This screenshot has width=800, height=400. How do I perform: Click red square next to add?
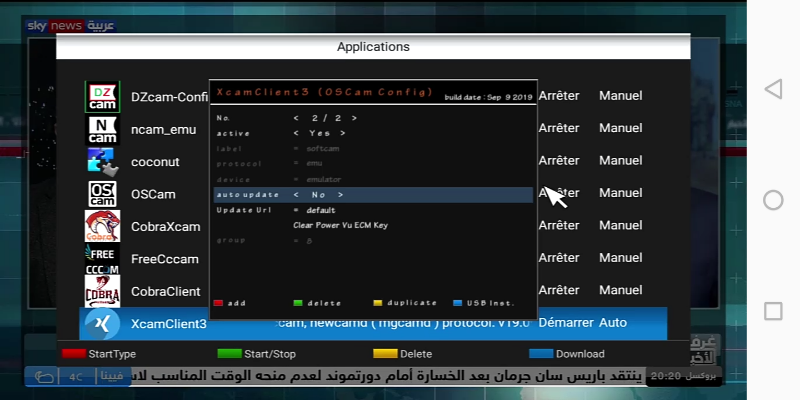[218, 303]
